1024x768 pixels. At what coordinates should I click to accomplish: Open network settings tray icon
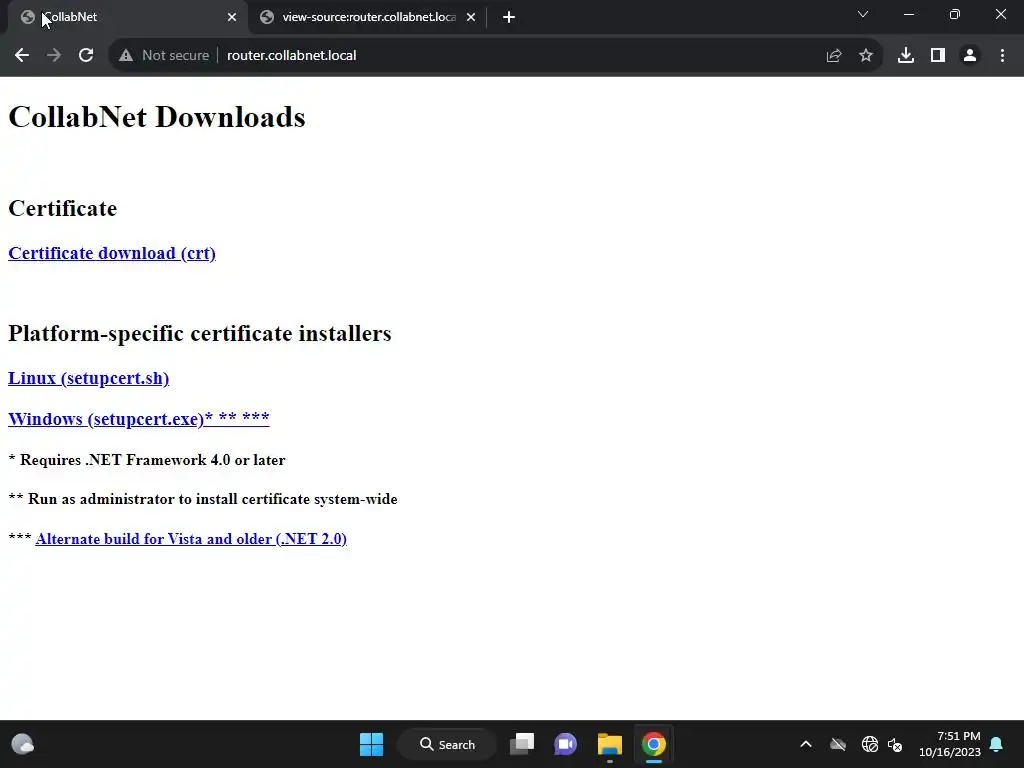pyautogui.click(x=869, y=744)
